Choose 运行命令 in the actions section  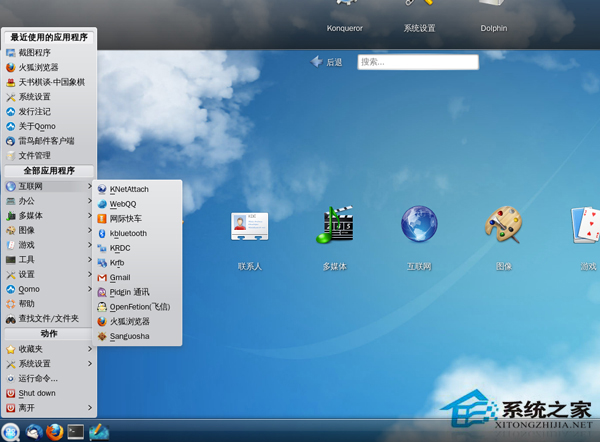[38, 379]
